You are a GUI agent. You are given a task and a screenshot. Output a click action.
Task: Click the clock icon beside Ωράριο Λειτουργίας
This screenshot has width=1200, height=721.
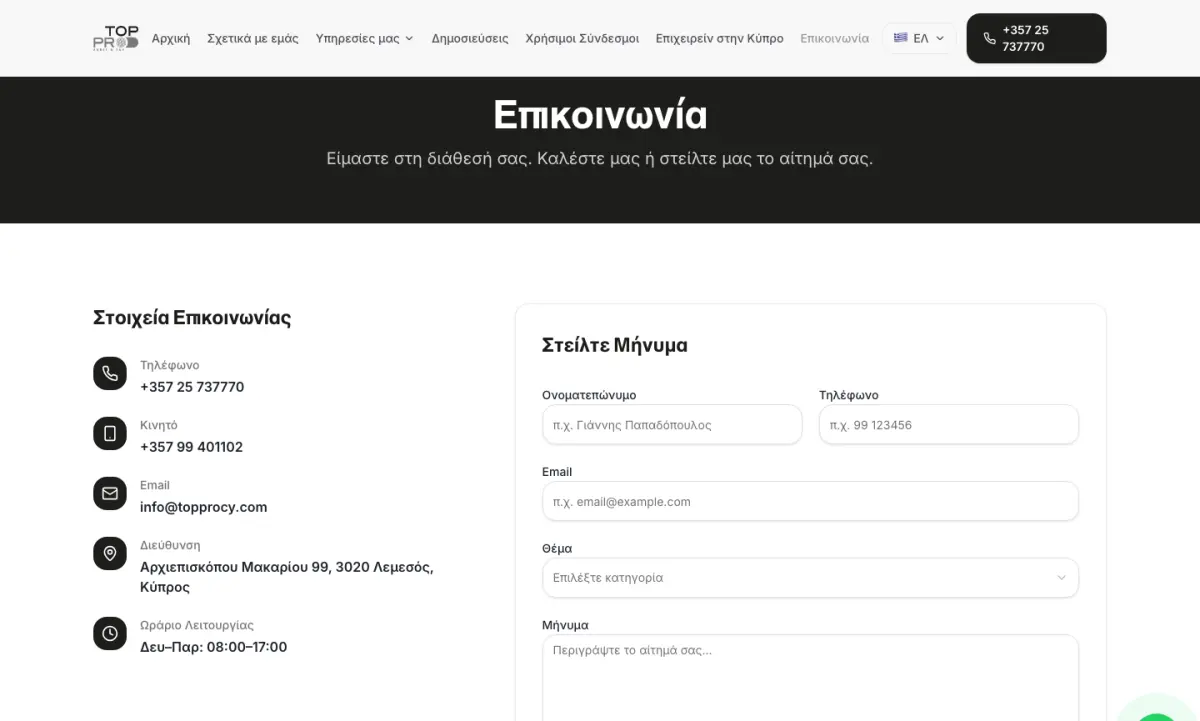click(x=110, y=634)
